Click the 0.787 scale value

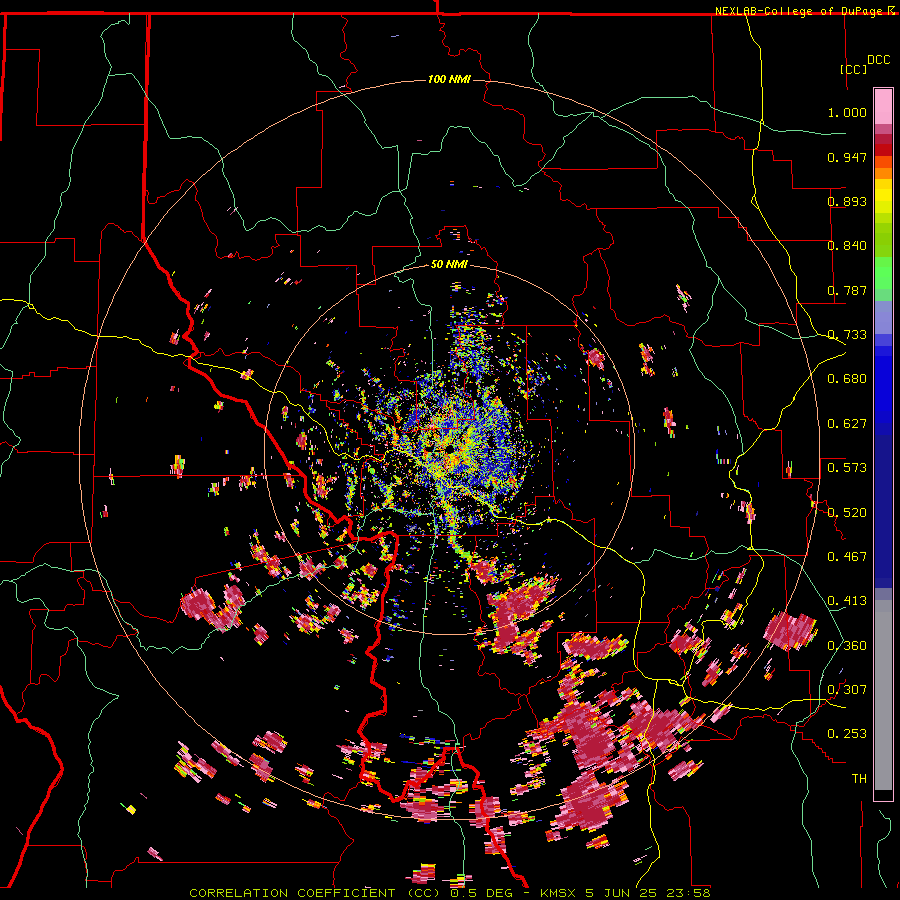847,290
